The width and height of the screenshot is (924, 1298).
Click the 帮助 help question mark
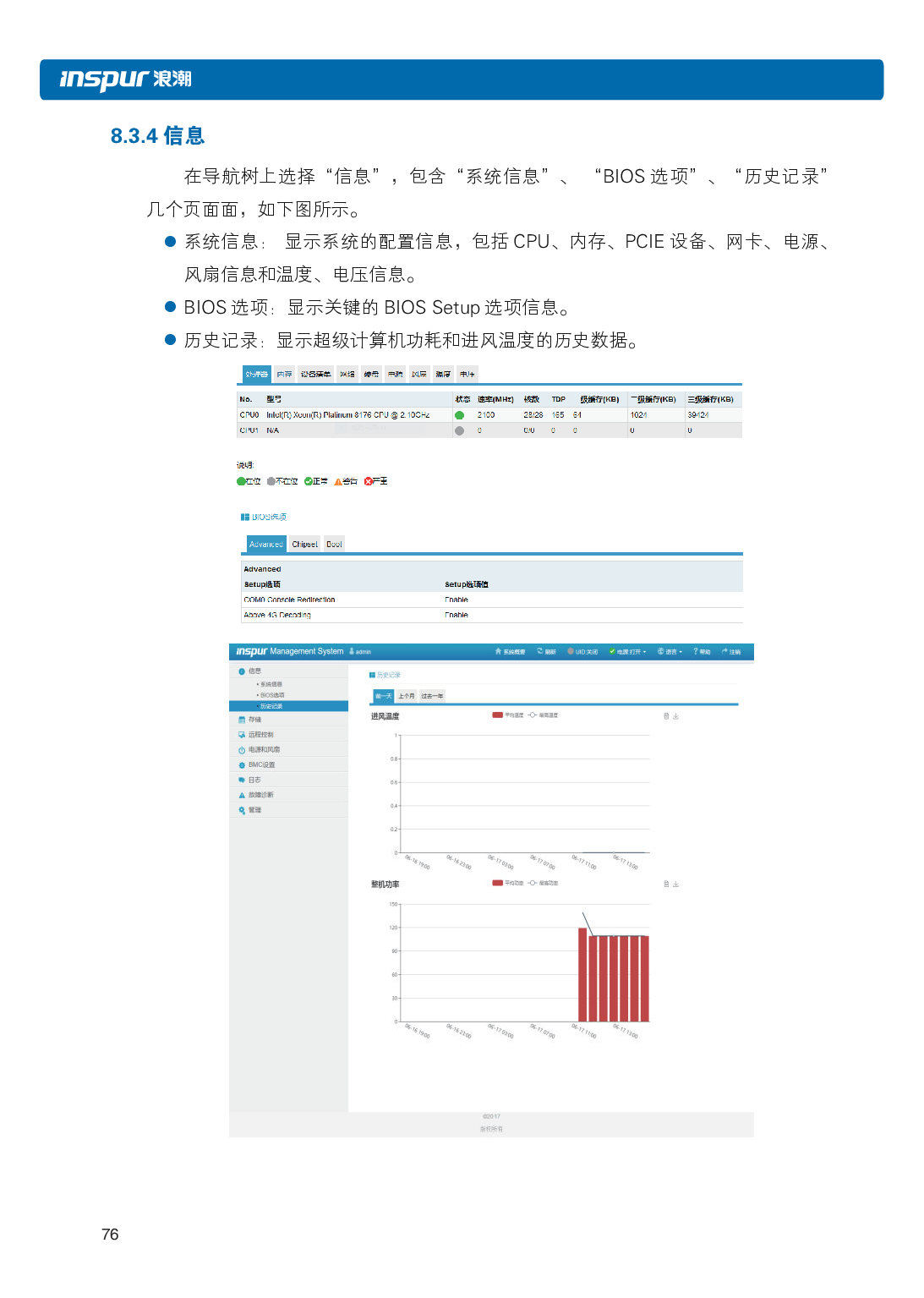(x=696, y=652)
